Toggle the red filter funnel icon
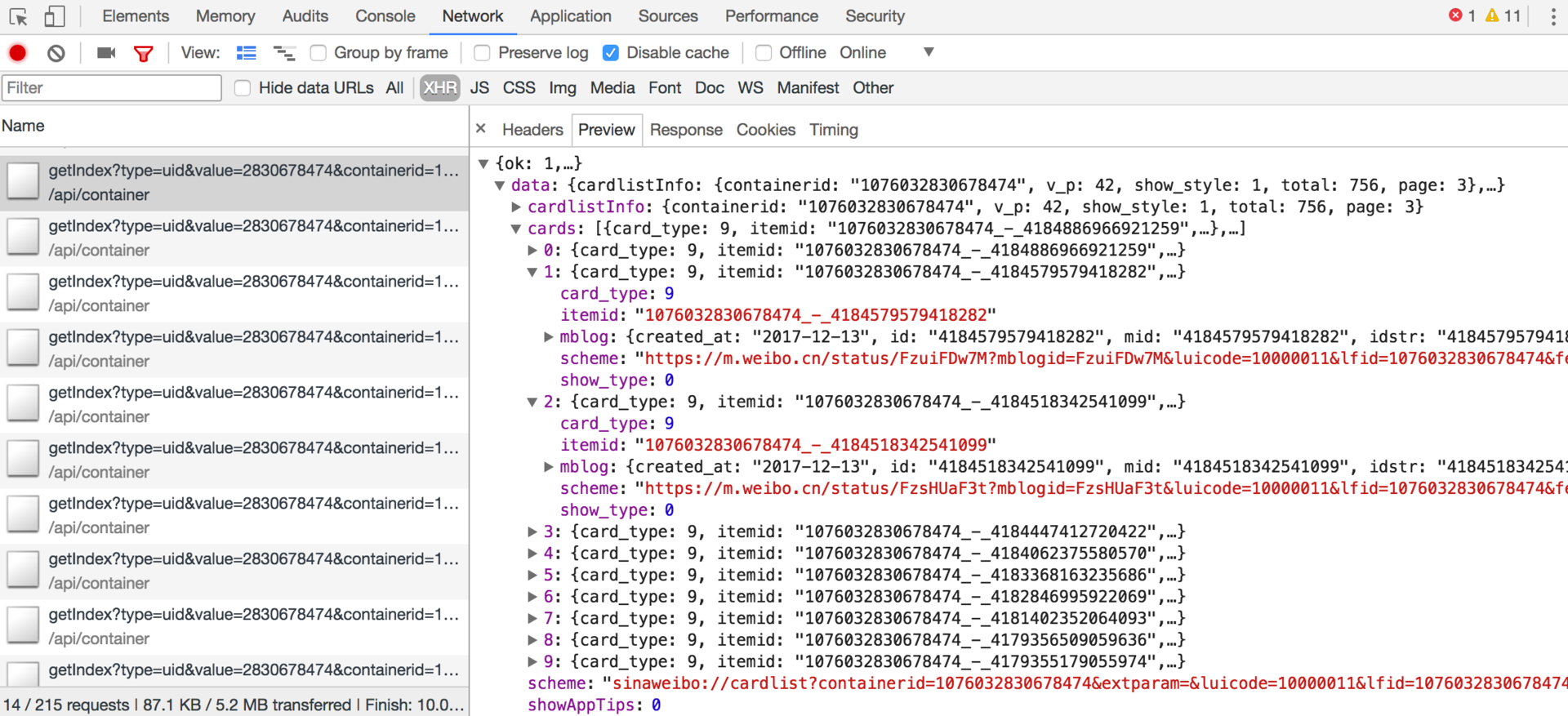This screenshot has width=1568, height=716. click(144, 54)
